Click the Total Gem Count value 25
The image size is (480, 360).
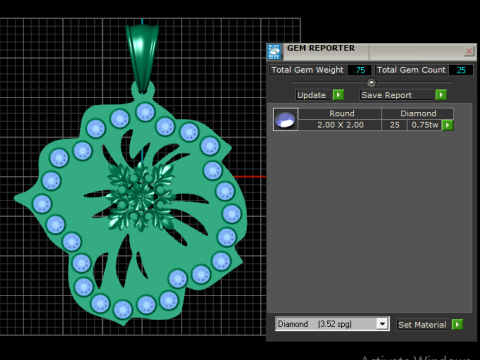tap(461, 70)
